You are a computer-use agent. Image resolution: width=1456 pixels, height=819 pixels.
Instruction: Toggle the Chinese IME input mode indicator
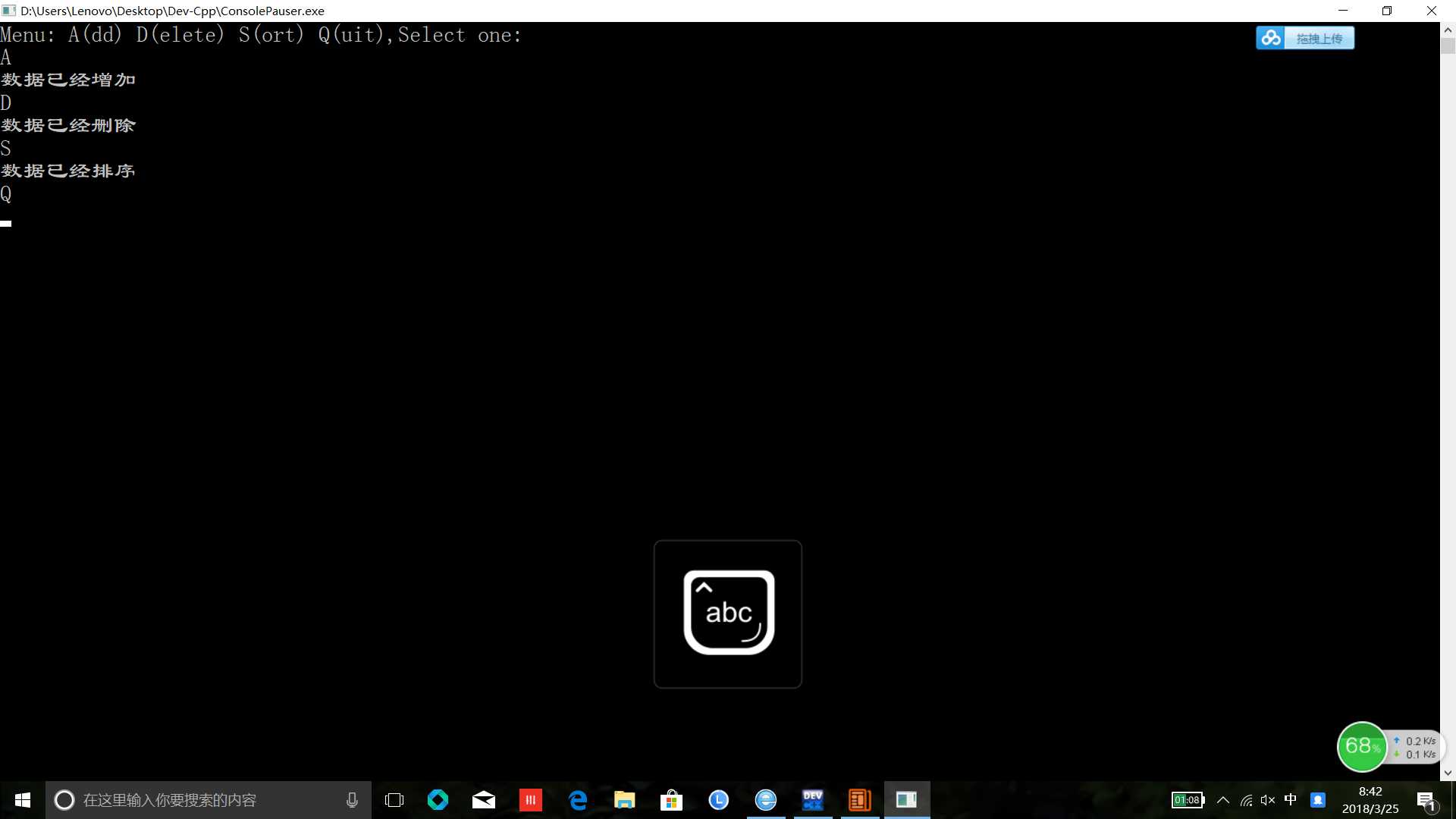point(1291,799)
